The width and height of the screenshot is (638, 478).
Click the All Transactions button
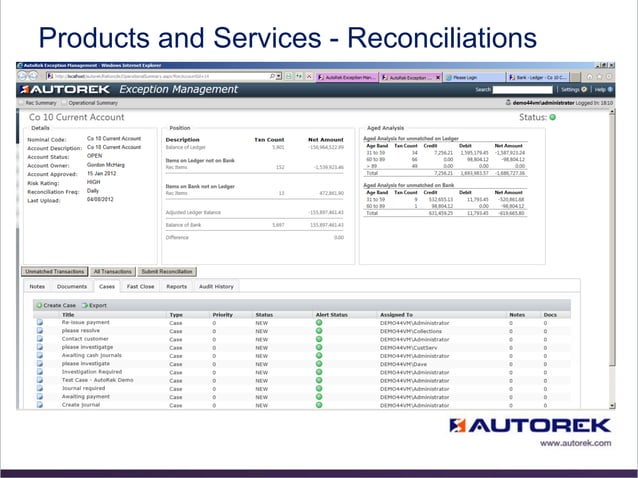pyautogui.click(x=113, y=271)
